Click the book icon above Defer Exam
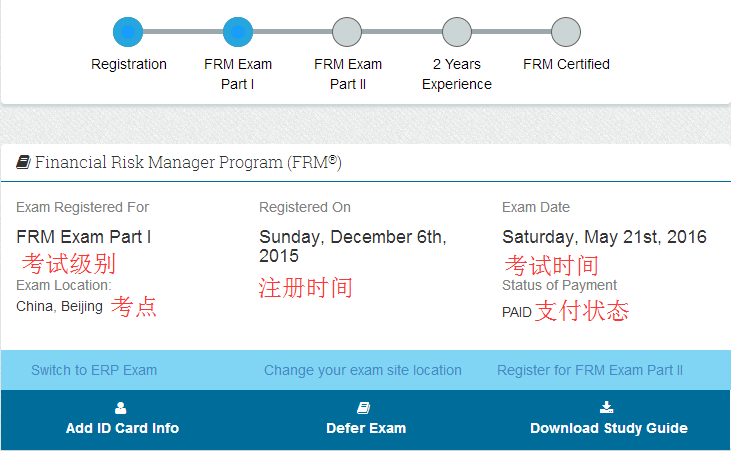Viewport: 731px width, 451px height. click(x=364, y=407)
